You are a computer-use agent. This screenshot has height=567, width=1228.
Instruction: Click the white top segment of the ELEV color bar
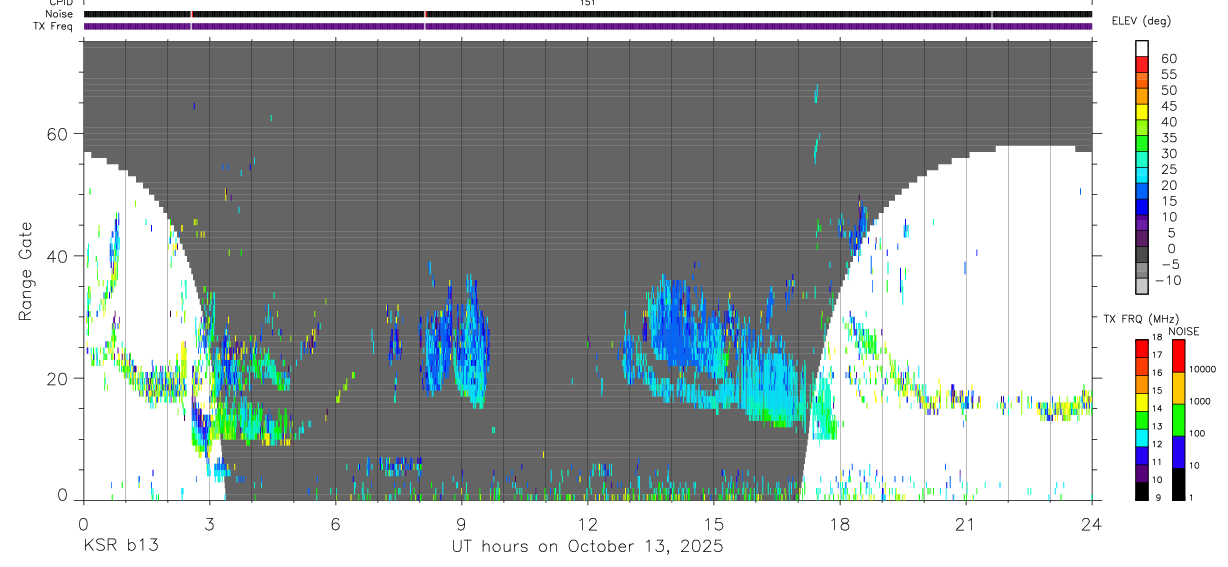pos(1142,50)
